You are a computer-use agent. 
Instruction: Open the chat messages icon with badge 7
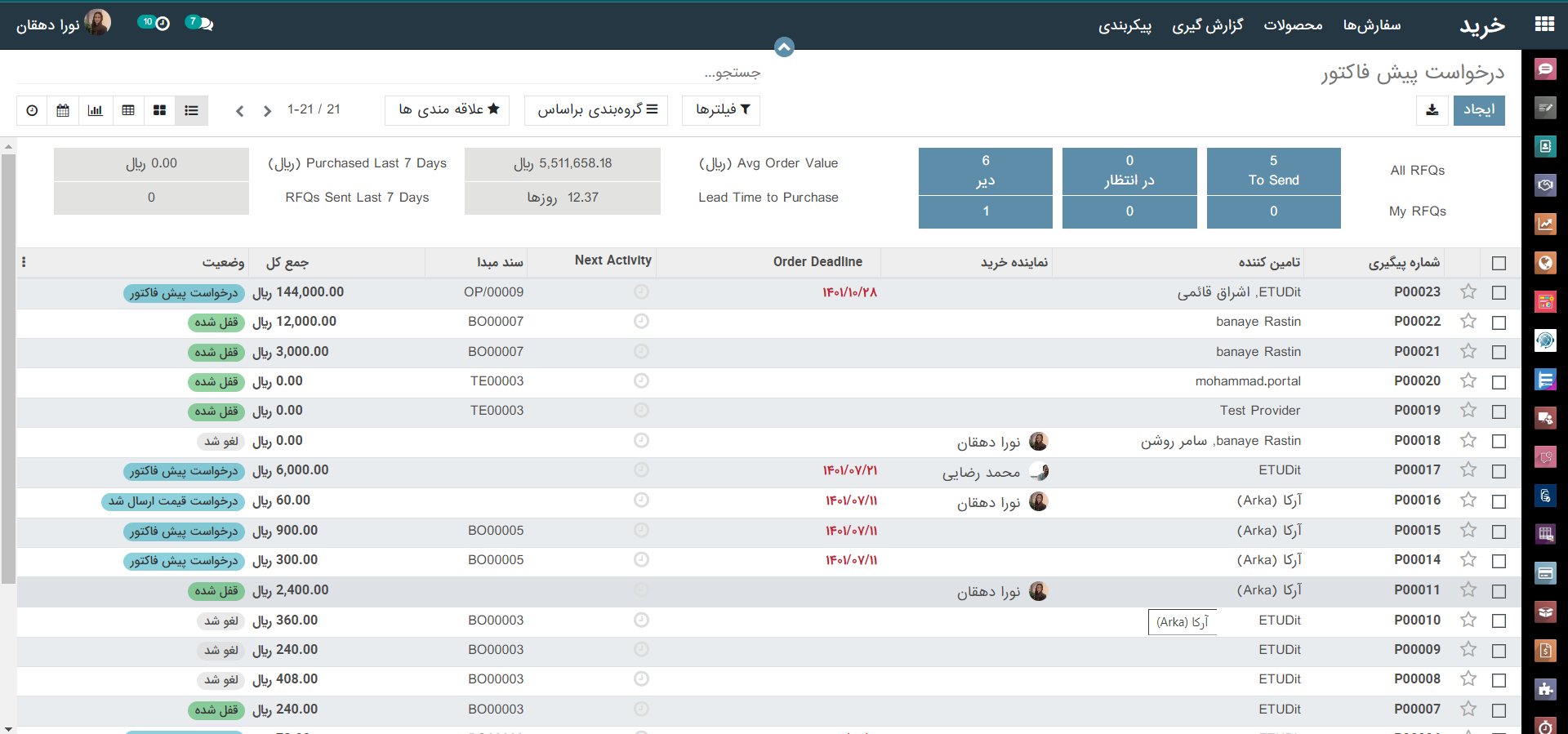200,24
